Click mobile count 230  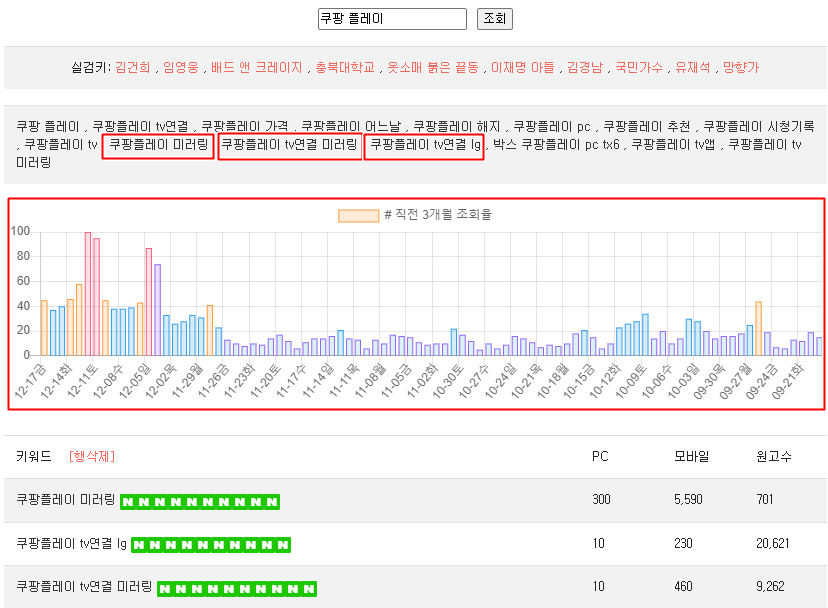coord(683,543)
